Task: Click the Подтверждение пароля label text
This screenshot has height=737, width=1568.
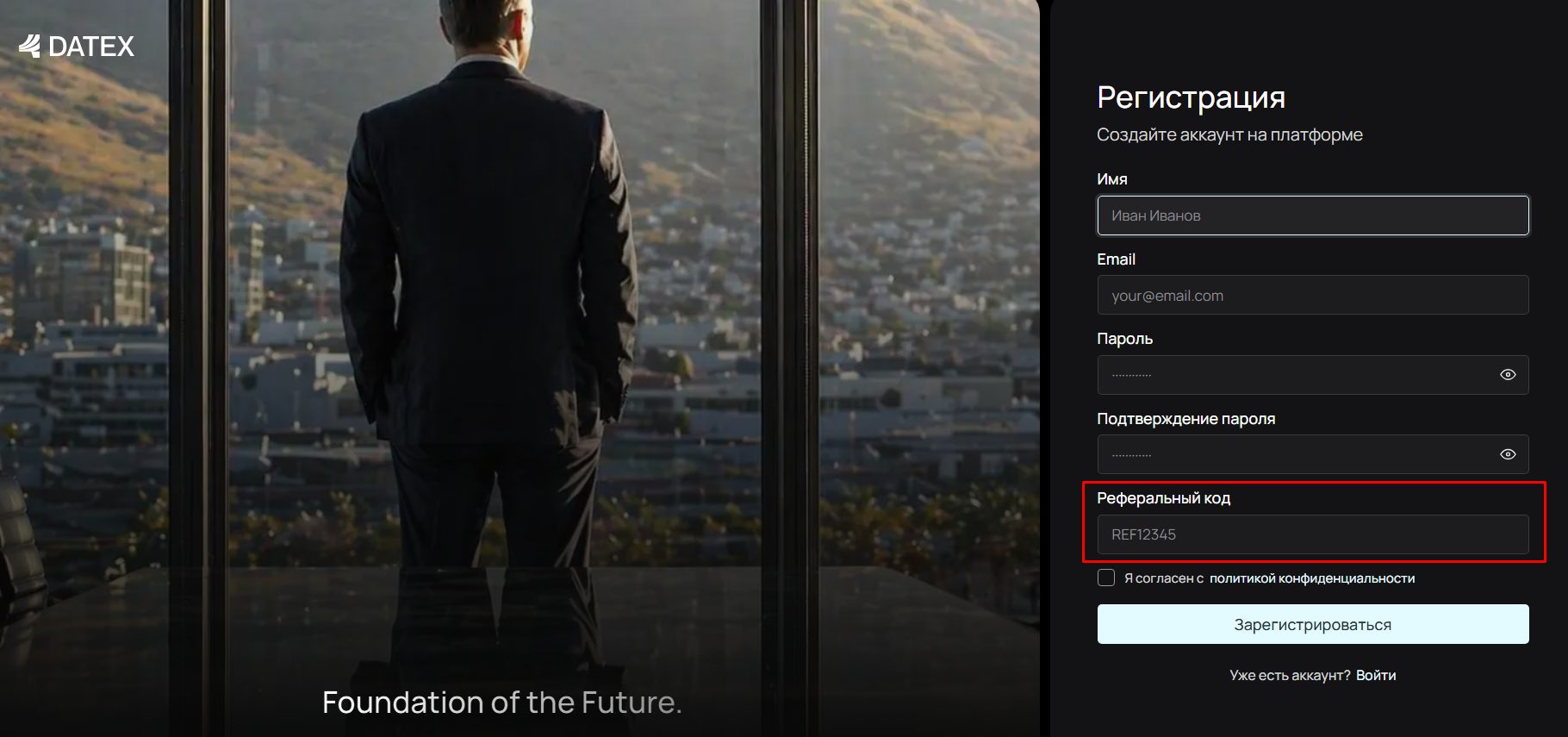Action: pyautogui.click(x=1185, y=419)
